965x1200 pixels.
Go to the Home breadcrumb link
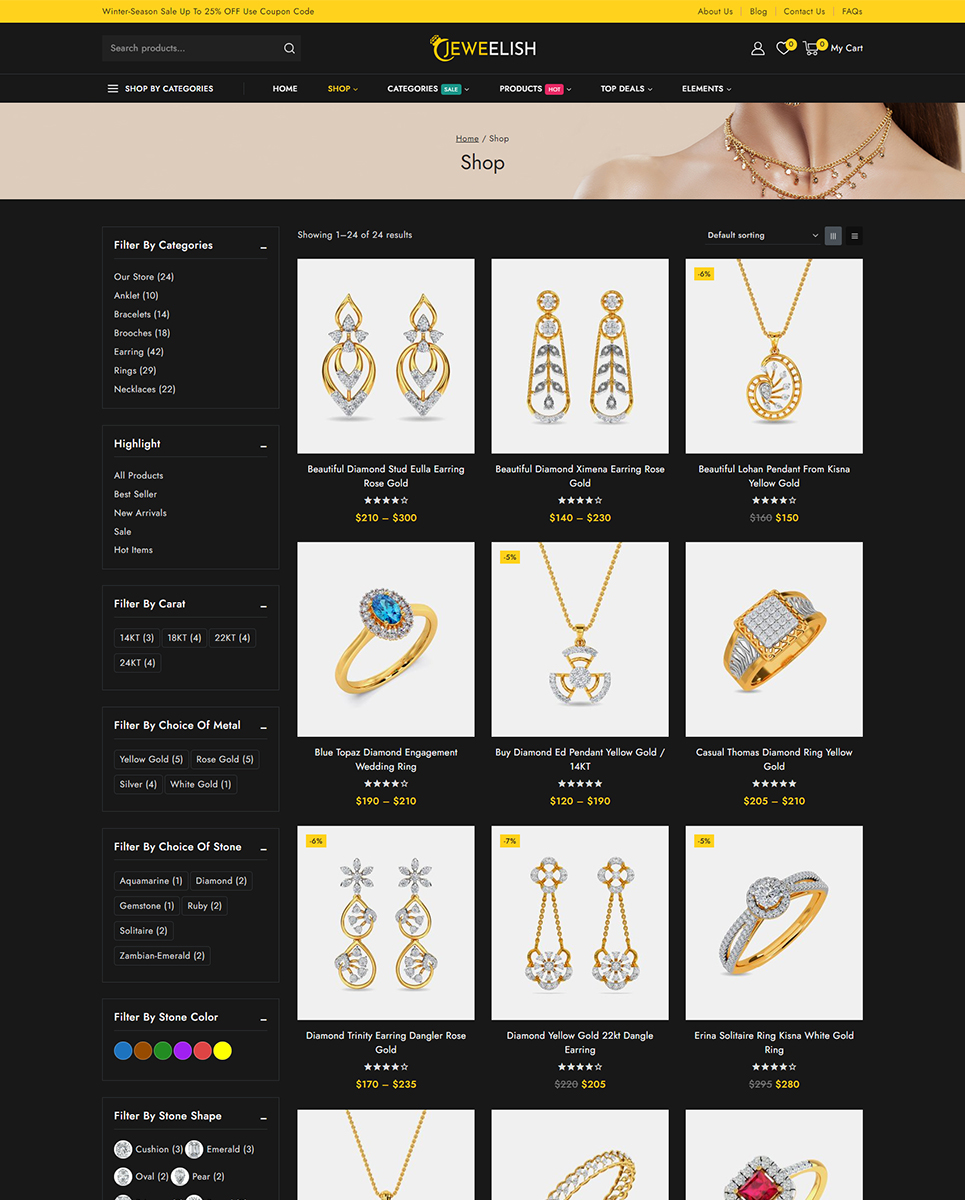click(467, 139)
